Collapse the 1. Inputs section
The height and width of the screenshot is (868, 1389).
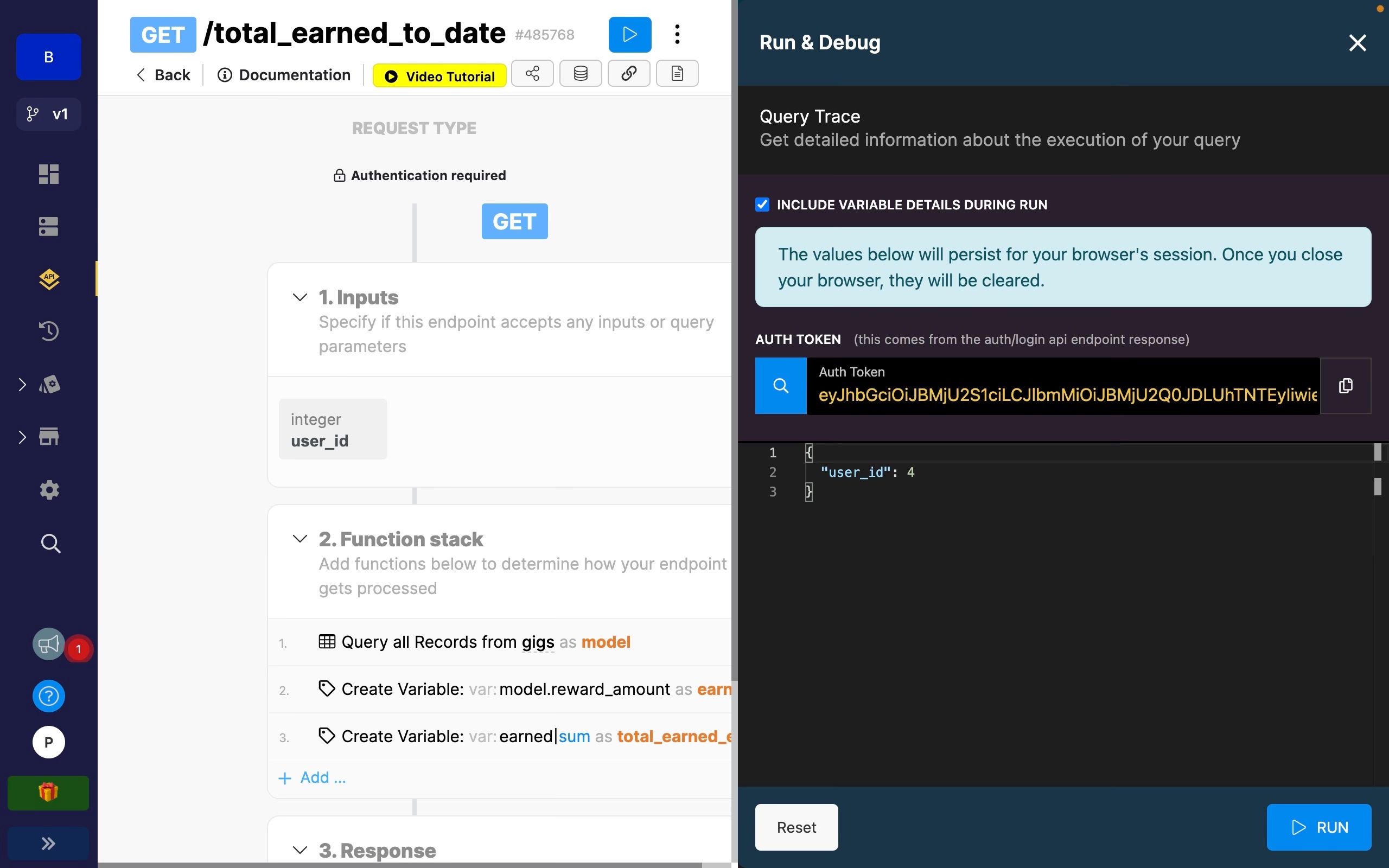(300, 297)
